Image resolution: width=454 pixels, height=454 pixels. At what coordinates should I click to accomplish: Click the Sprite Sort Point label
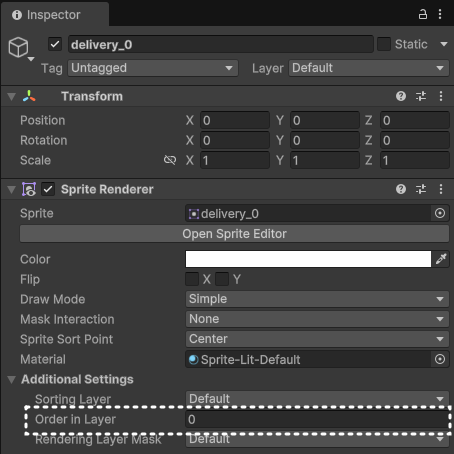(67, 339)
